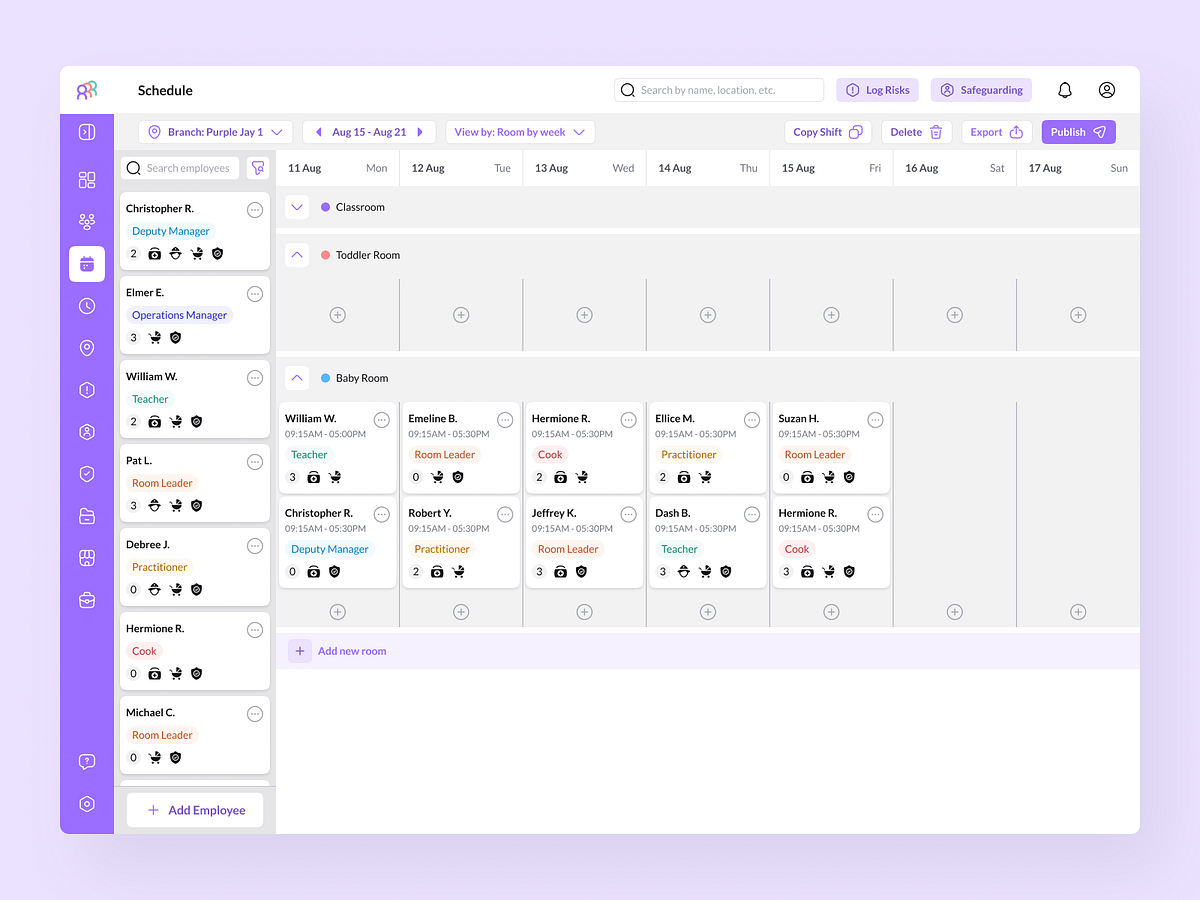Click the filter icon beside employee search
The image size is (1200, 900).
(258, 167)
